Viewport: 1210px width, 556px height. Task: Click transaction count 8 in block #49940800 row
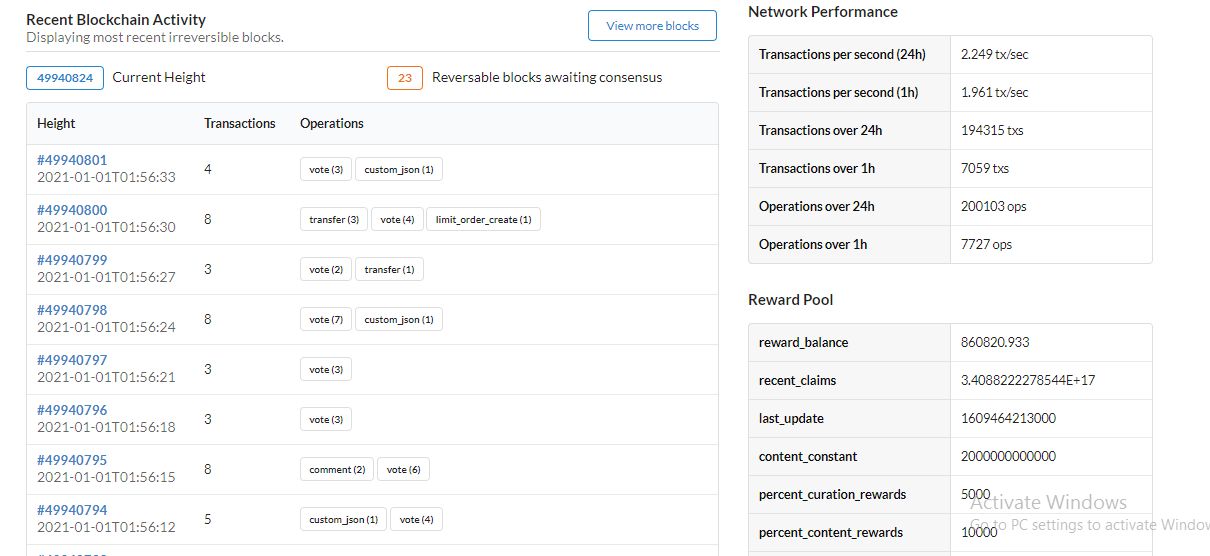click(x=208, y=218)
